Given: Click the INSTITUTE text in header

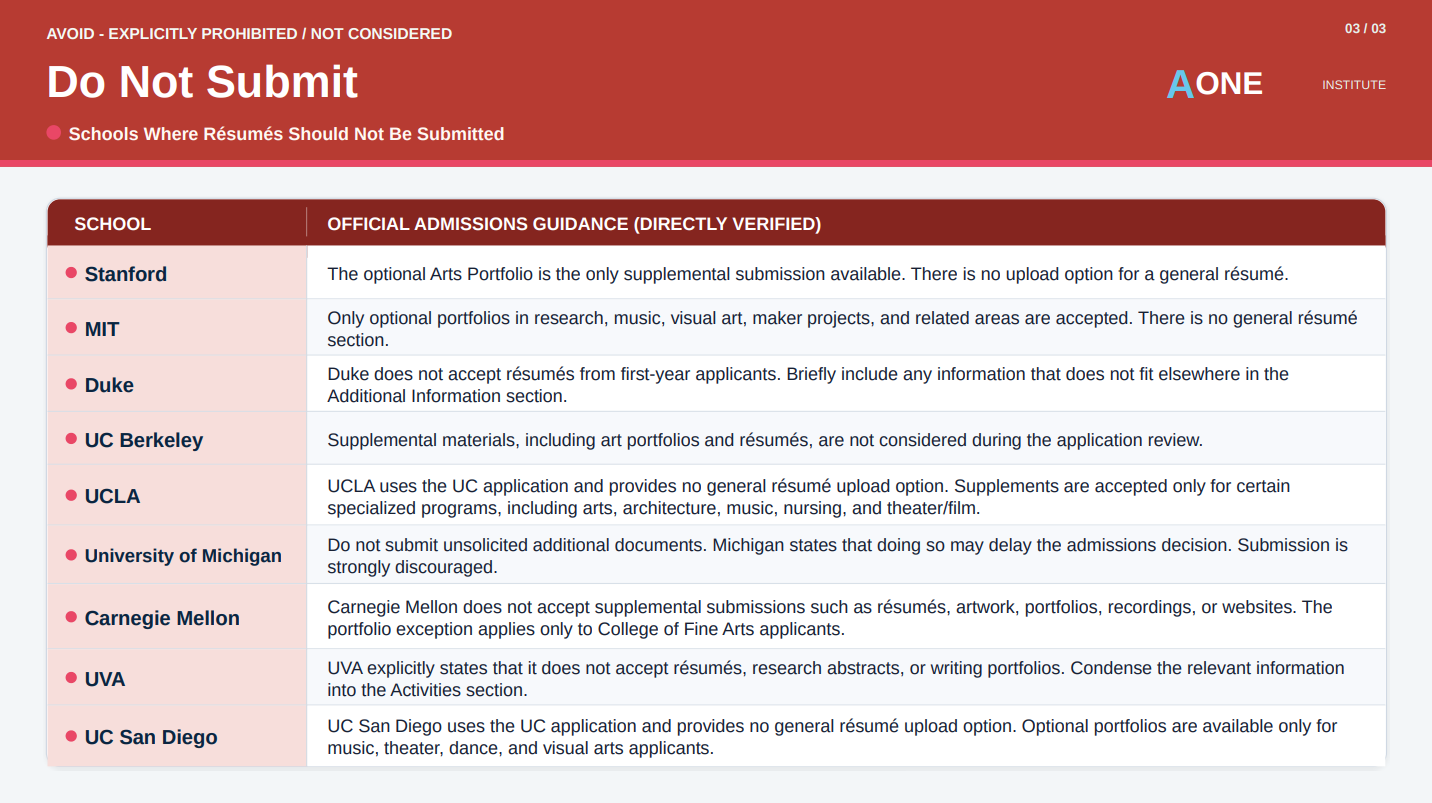Looking at the screenshot, I should click(x=1354, y=85).
